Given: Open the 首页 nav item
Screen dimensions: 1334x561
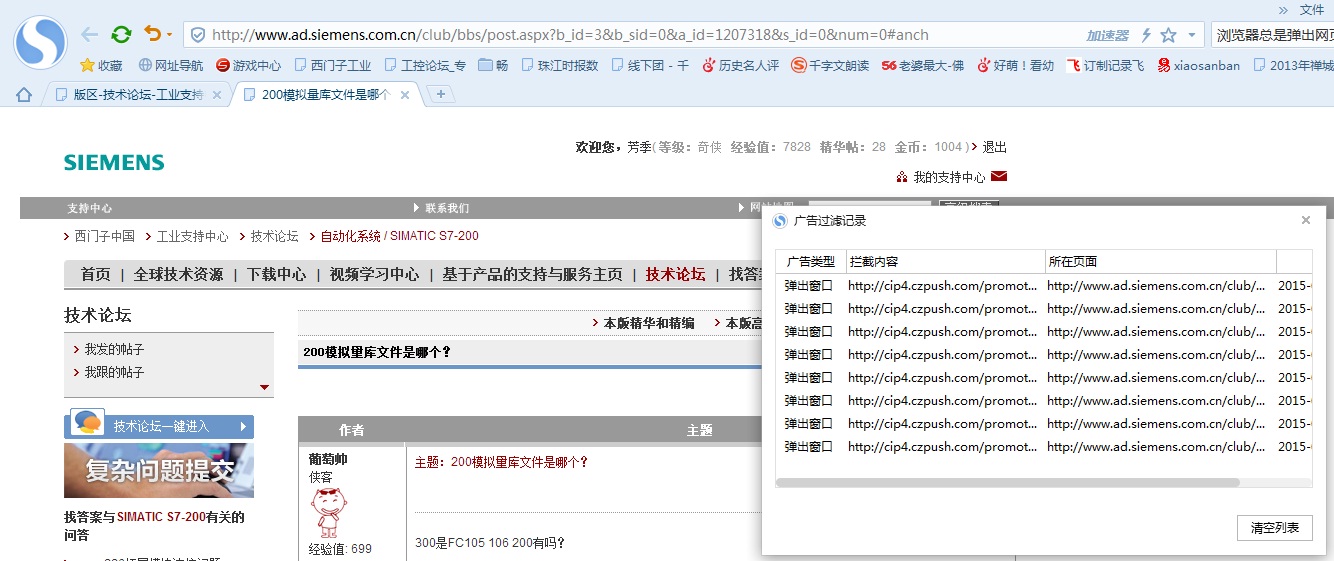Looking at the screenshot, I should click(x=95, y=274).
